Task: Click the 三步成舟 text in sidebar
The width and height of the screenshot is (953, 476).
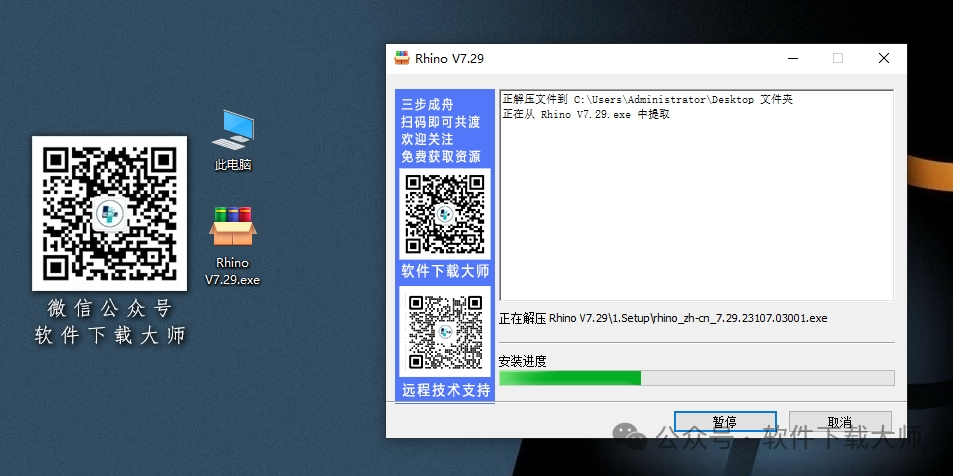Action: pos(427,105)
